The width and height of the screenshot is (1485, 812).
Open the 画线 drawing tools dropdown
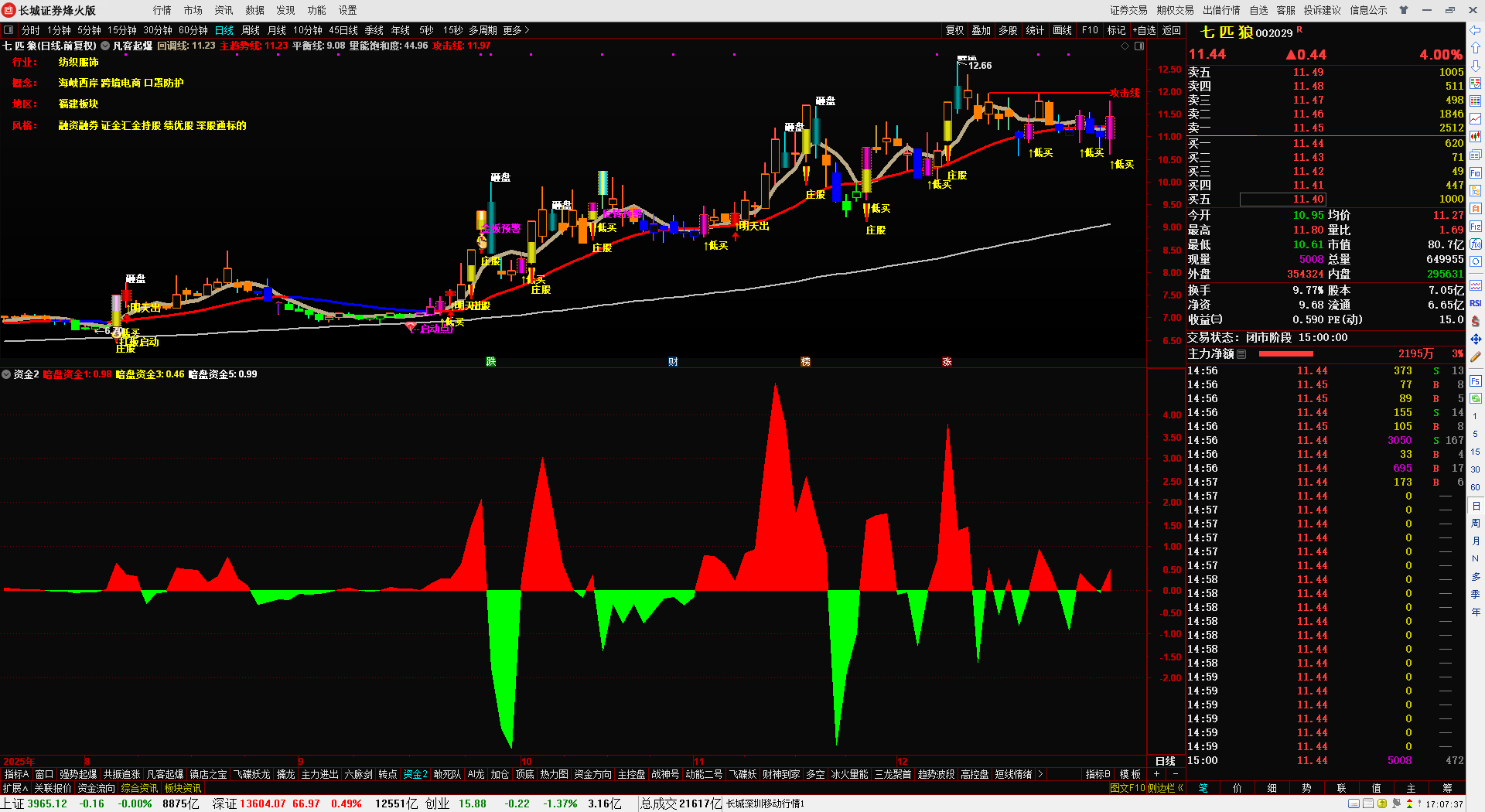pos(1063,30)
